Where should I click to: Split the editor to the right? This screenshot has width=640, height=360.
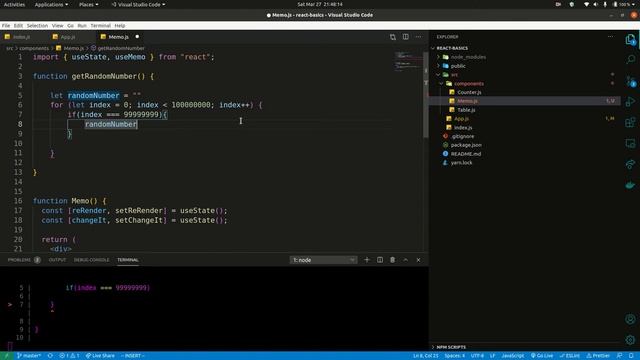(406, 37)
